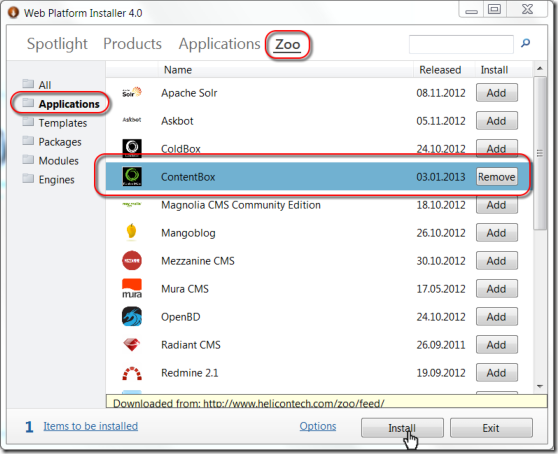Select the Mangoblog row name

[x=188, y=233]
